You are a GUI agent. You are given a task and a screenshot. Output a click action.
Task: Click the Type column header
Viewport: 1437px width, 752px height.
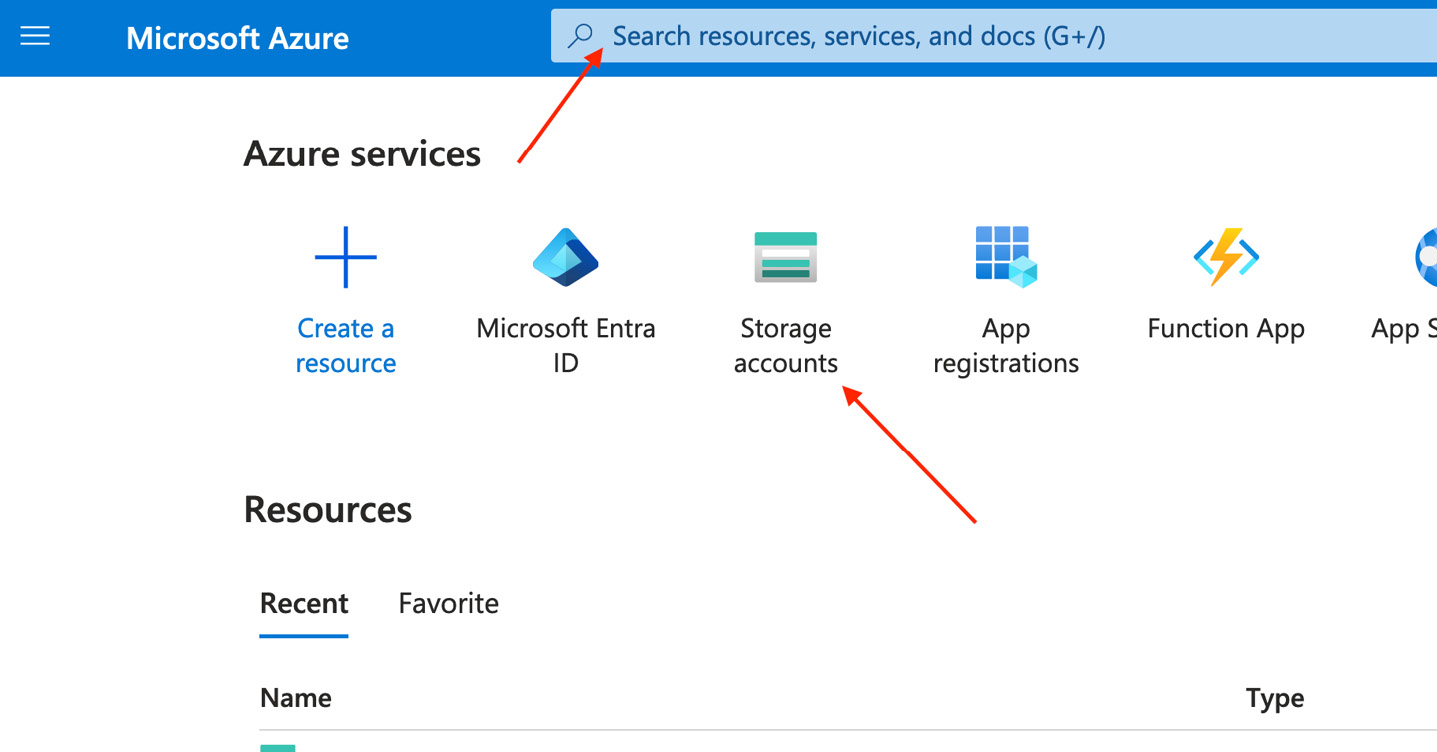pos(1275,698)
